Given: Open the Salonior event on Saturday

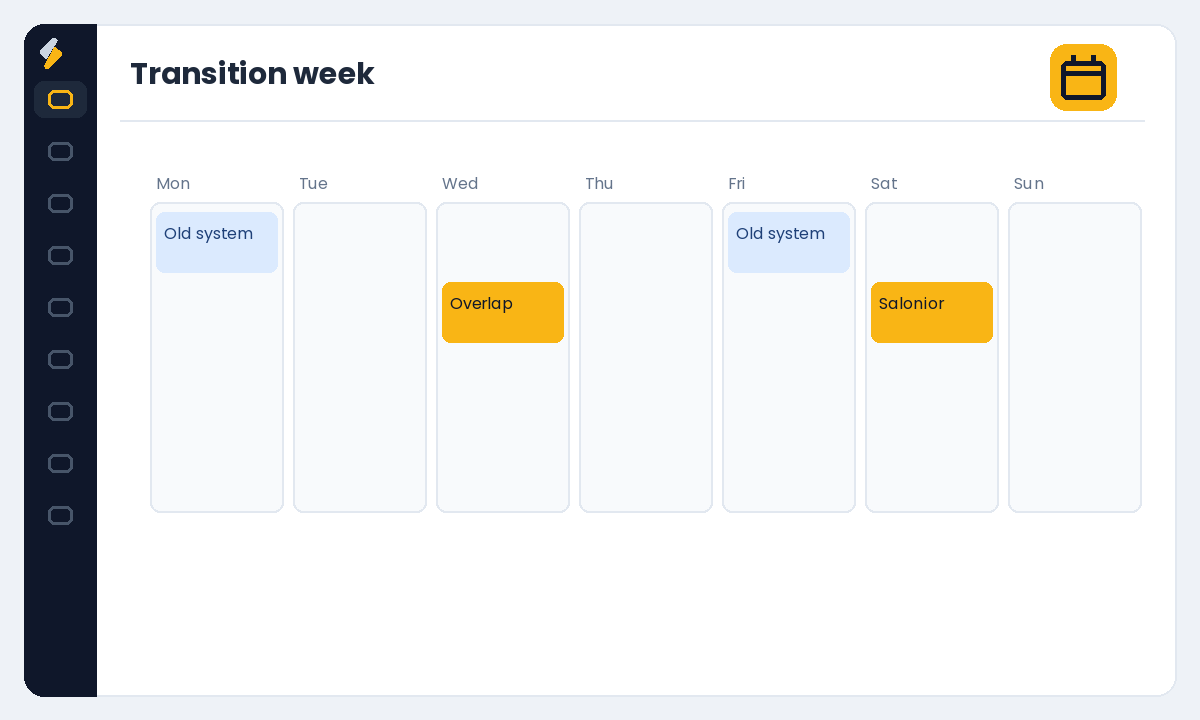Looking at the screenshot, I should [932, 312].
